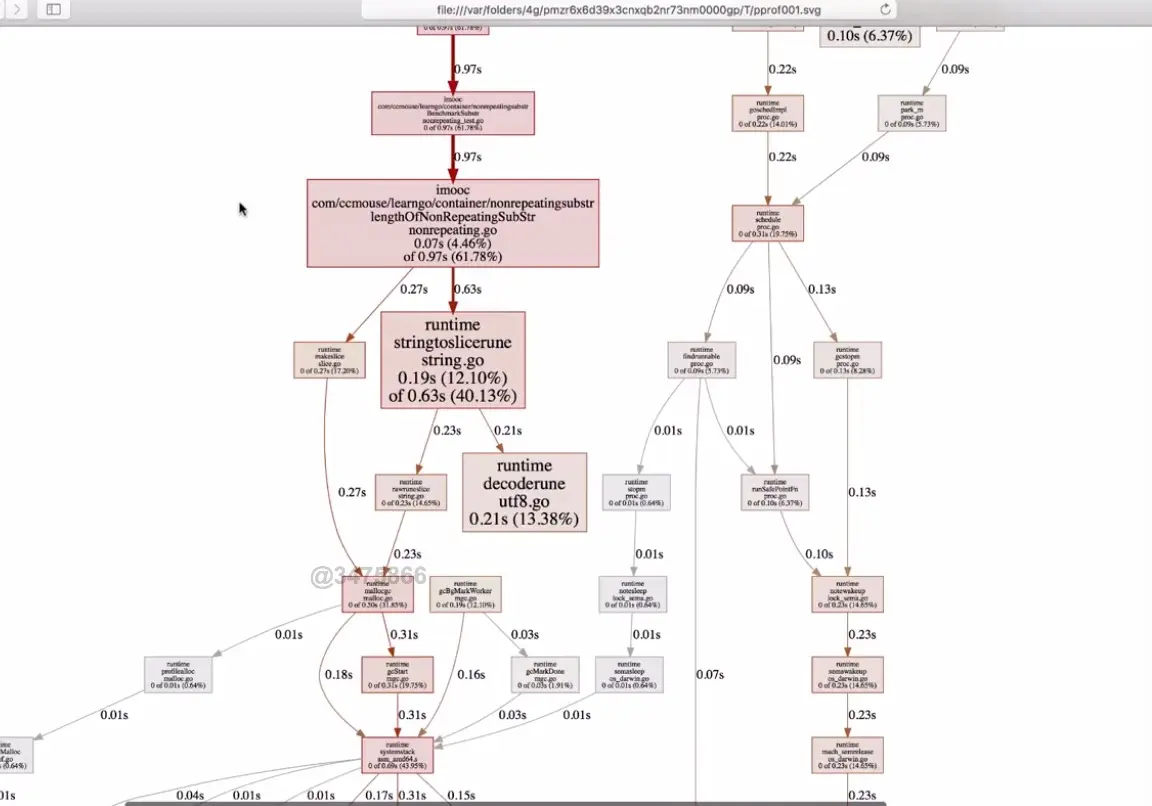Select the runtime systemstack node

397,755
